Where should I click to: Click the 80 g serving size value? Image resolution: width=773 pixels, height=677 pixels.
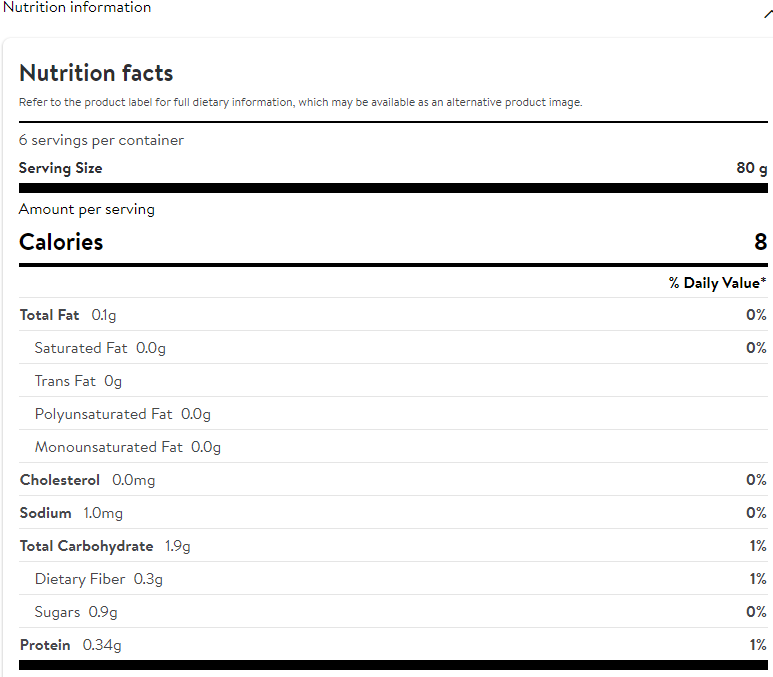coord(751,168)
